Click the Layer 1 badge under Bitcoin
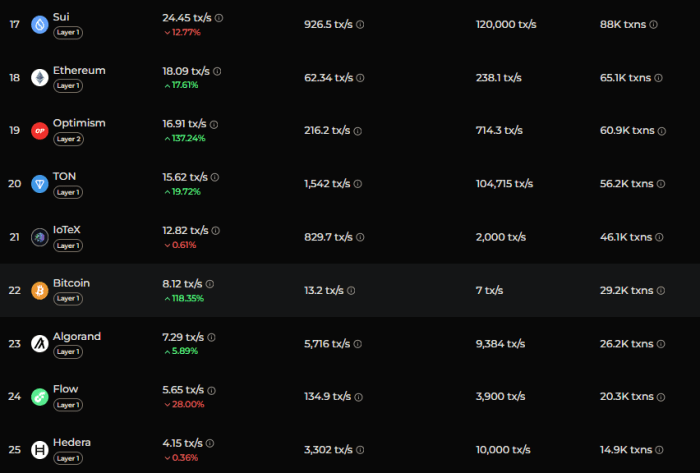 click(x=68, y=299)
